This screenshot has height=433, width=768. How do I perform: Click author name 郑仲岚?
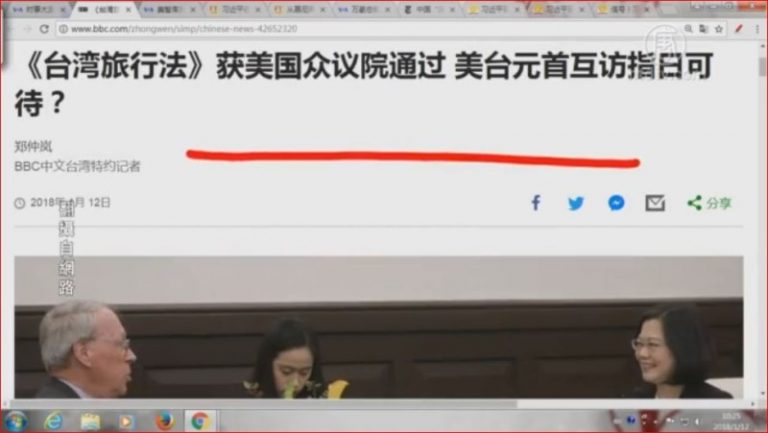(x=33, y=146)
